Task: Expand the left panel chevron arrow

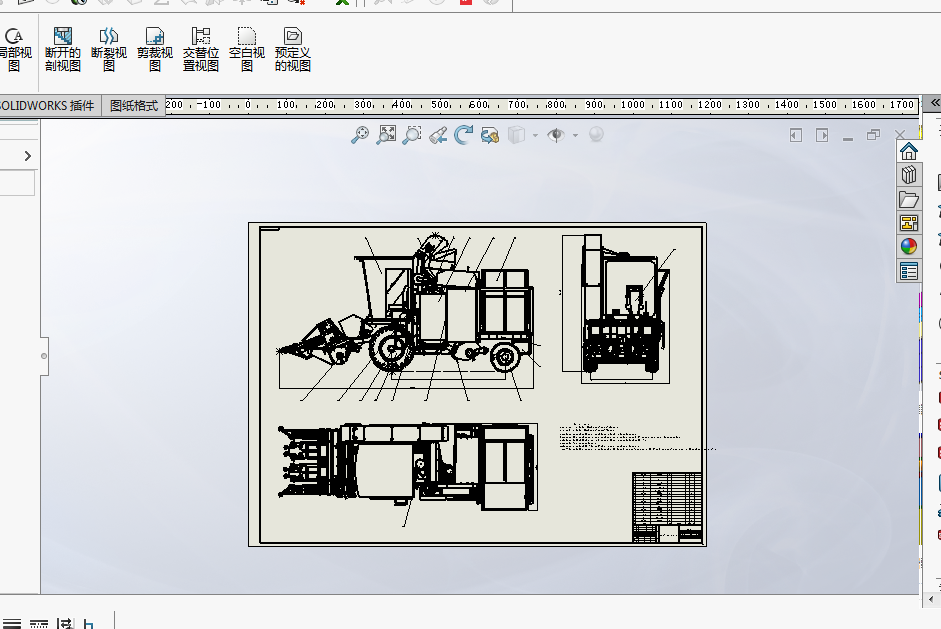Action: [x=28, y=156]
